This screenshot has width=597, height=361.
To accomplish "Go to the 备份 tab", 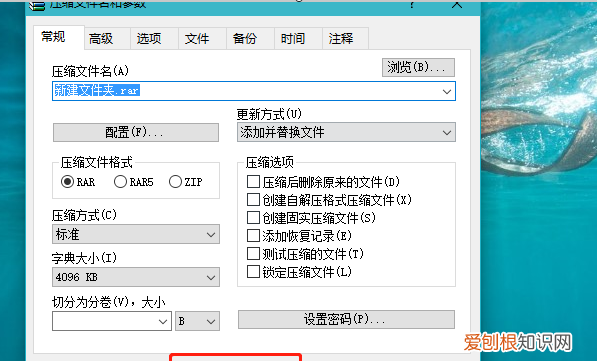I will click(x=251, y=38).
